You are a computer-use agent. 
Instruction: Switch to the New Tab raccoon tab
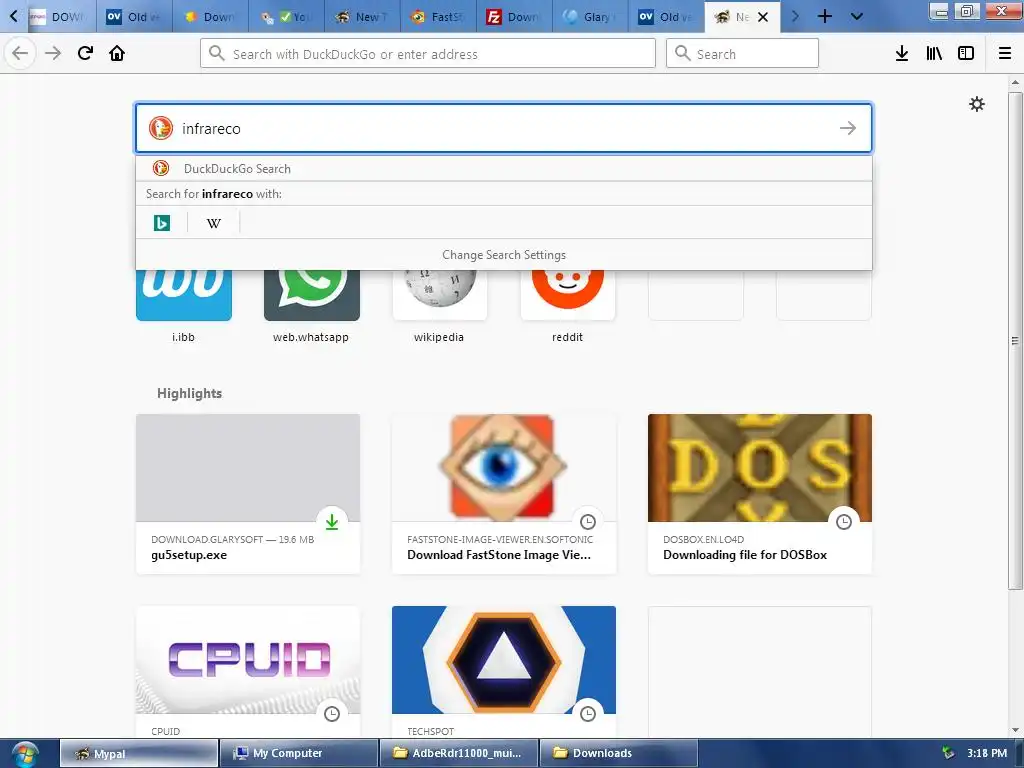point(361,17)
